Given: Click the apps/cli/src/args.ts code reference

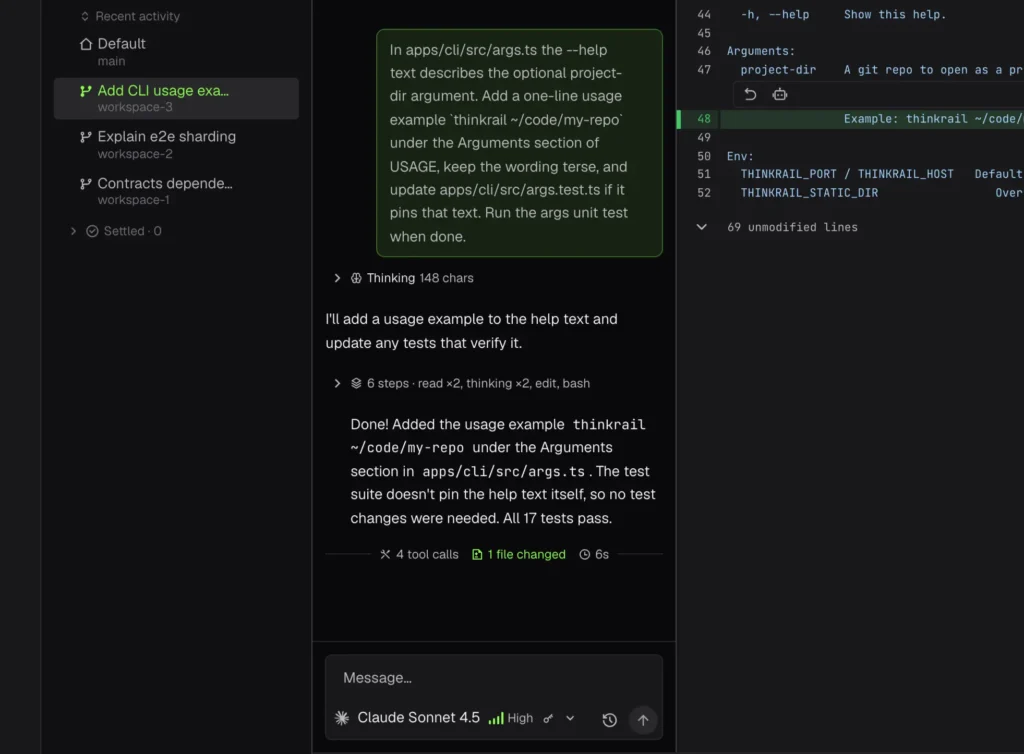Looking at the screenshot, I should pyautogui.click(x=504, y=471).
